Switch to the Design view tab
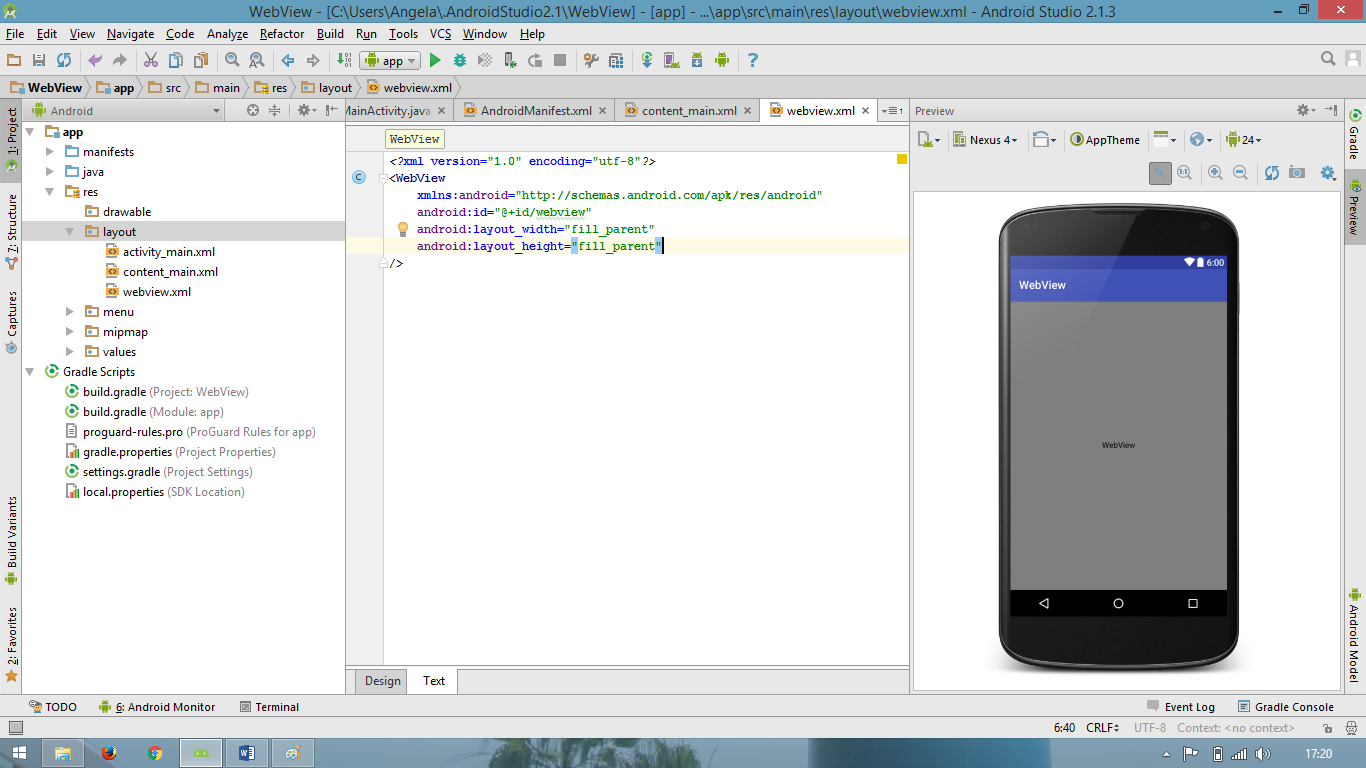 382,681
